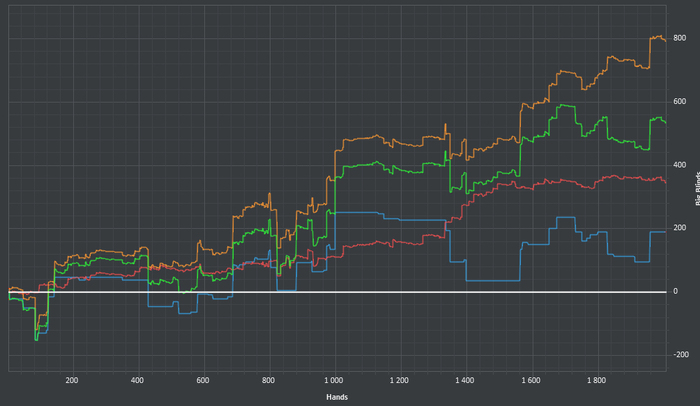Click the "1 600" label on the Hands axis
The width and height of the screenshot is (700, 406).
coord(530,381)
